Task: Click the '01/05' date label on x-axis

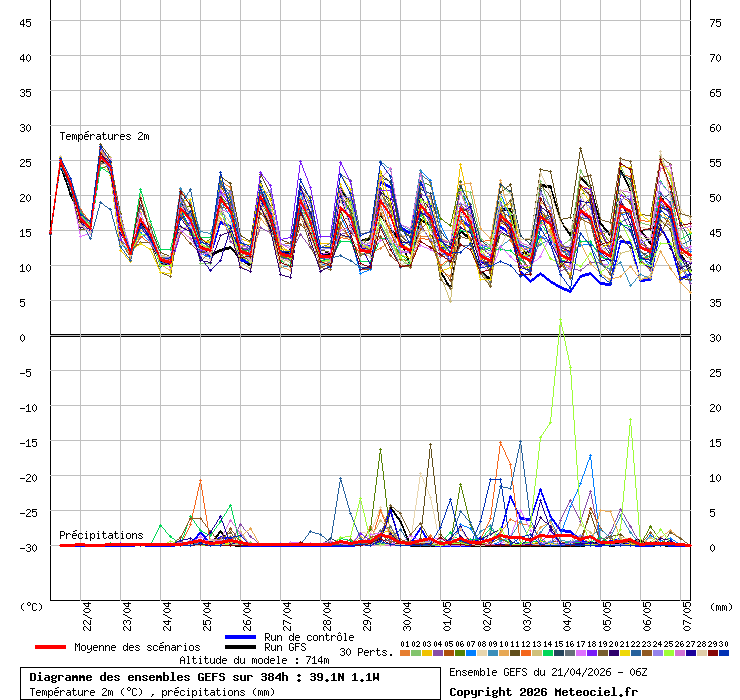Action: point(448,612)
